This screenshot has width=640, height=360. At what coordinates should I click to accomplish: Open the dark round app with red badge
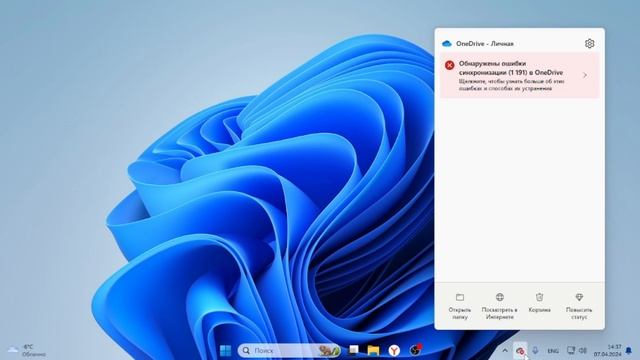tap(415, 350)
